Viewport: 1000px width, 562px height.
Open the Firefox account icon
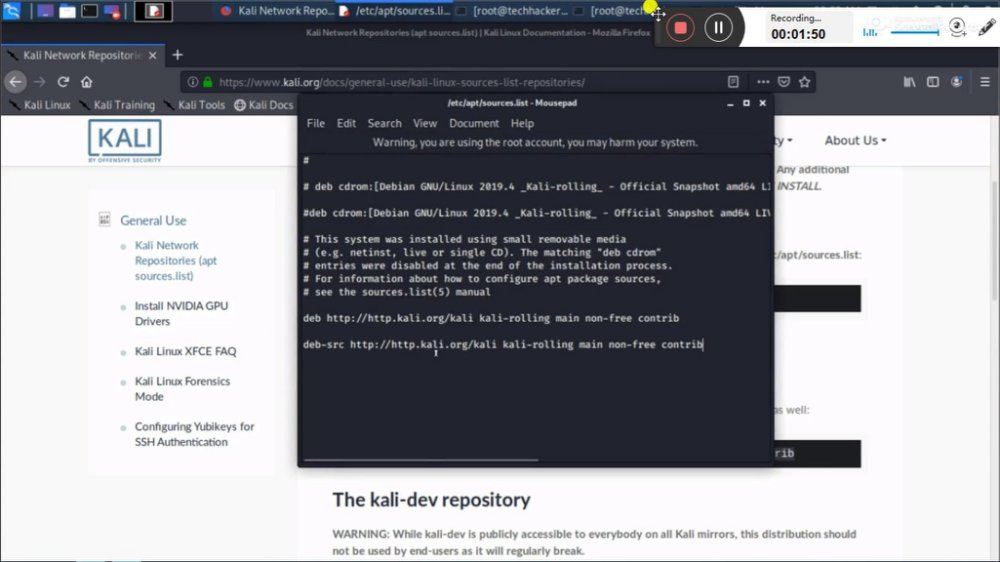957,82
